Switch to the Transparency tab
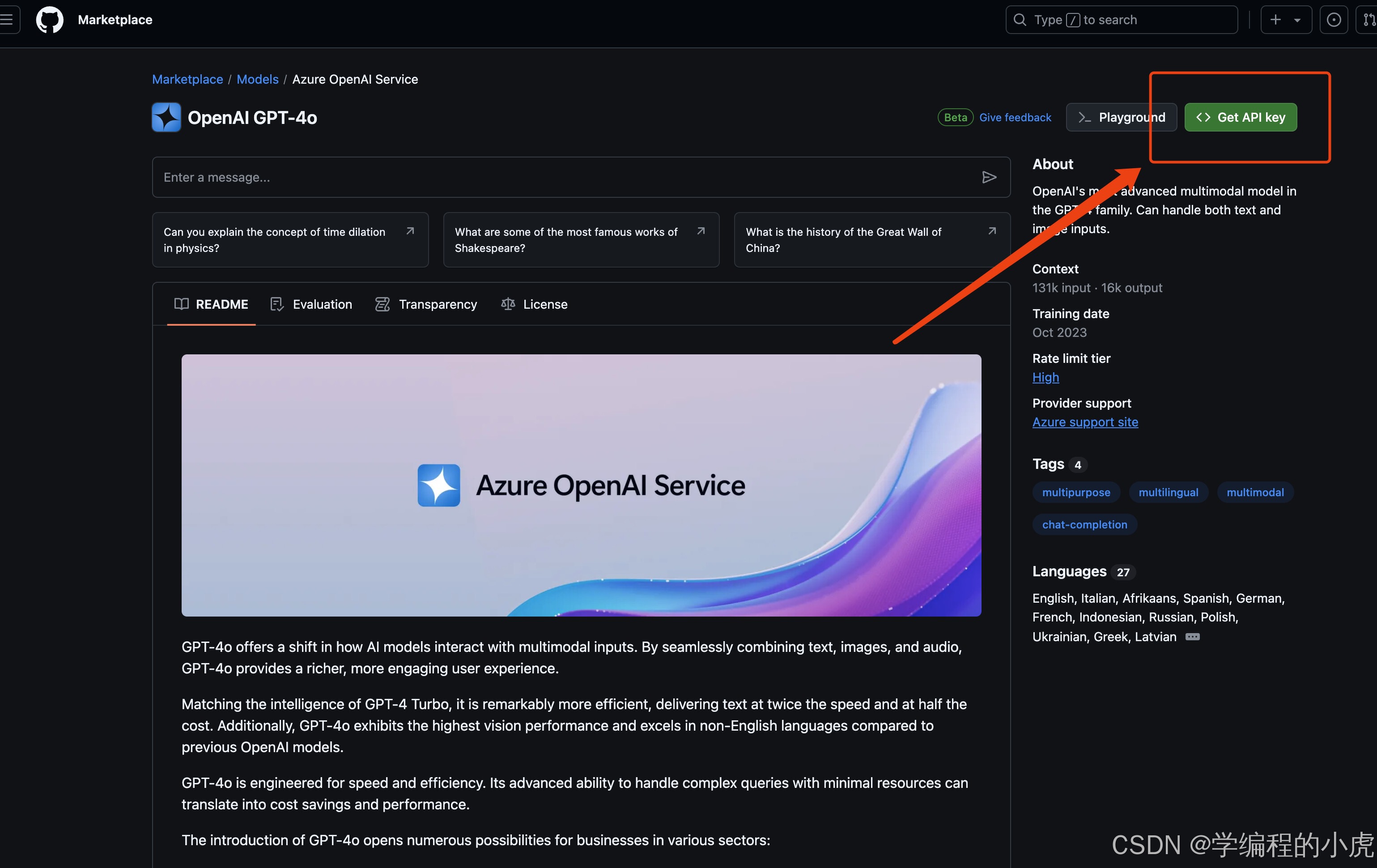1377x868 pixels. click(426, 304)
